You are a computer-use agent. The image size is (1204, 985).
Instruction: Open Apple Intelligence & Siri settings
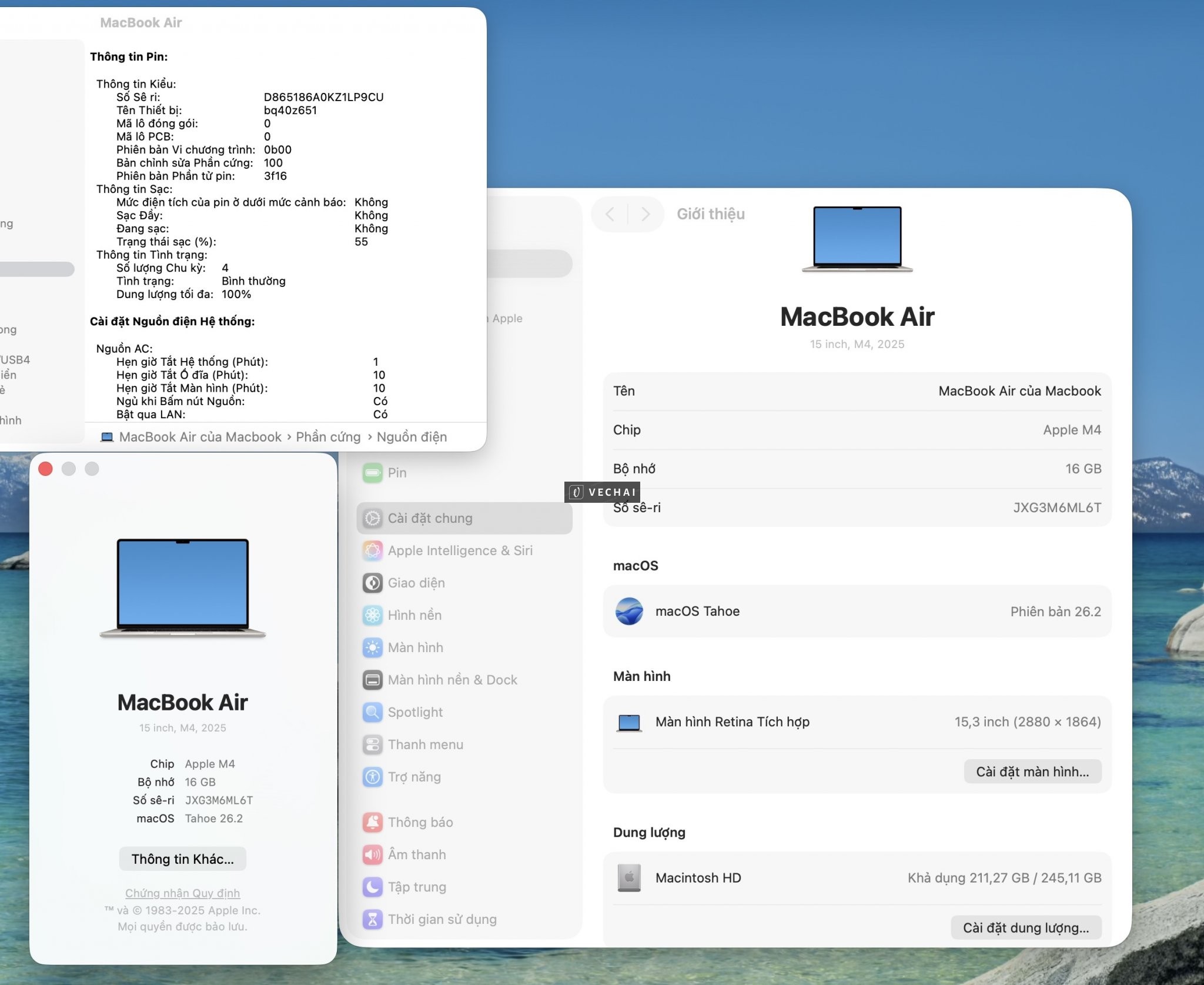(x=373, y=550)
